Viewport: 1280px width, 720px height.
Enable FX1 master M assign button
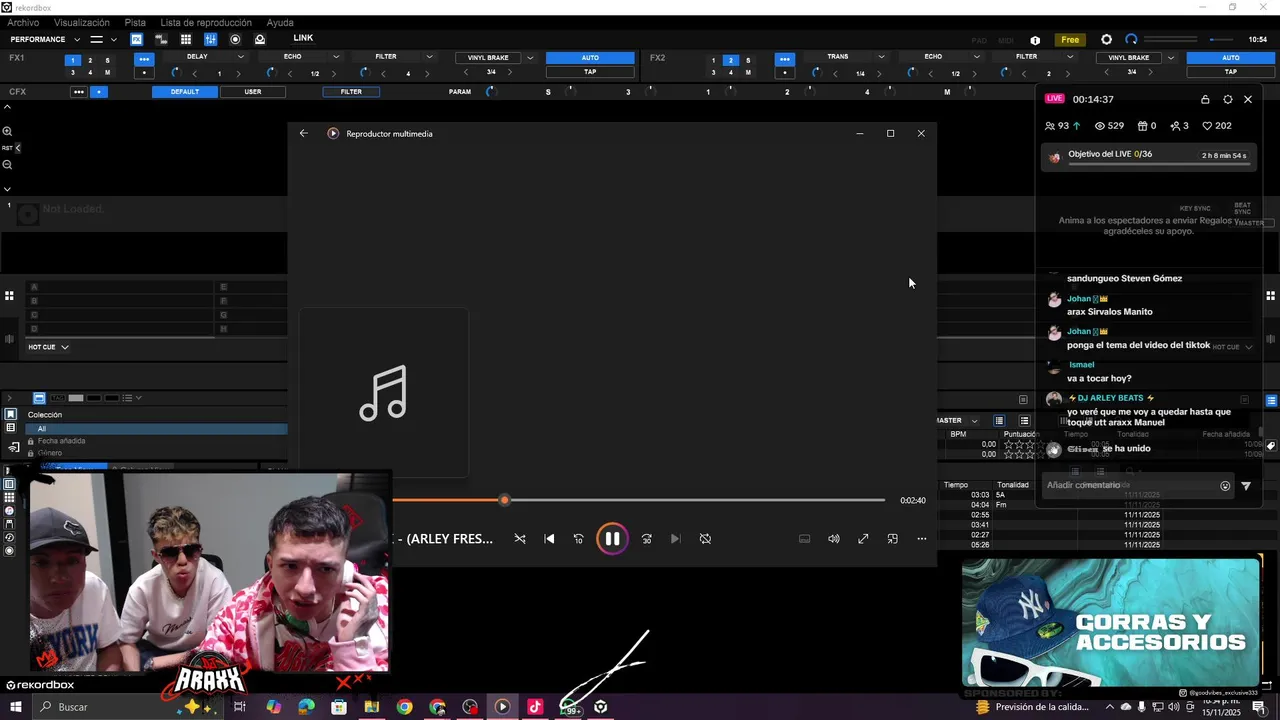pos(107,73)
